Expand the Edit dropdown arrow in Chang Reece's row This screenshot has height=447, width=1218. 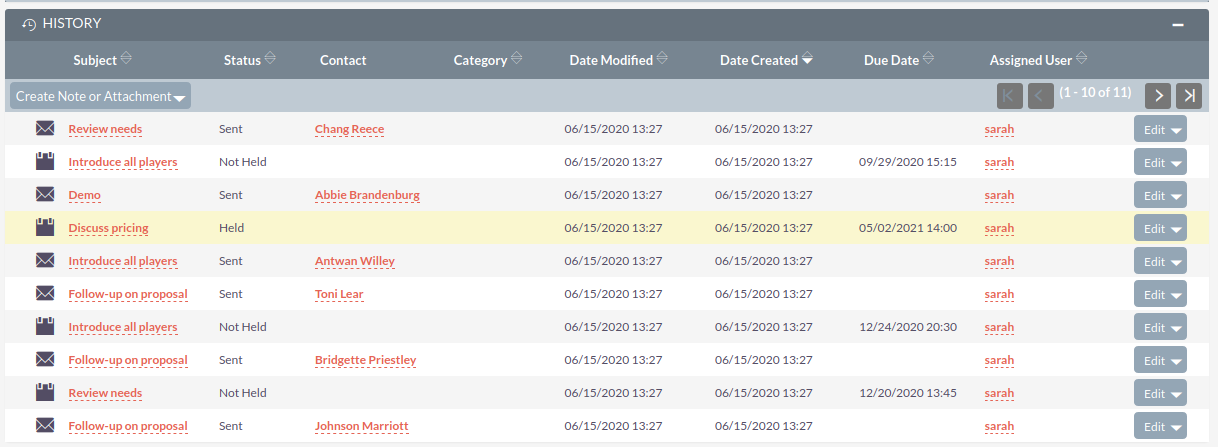(1177, 130)
